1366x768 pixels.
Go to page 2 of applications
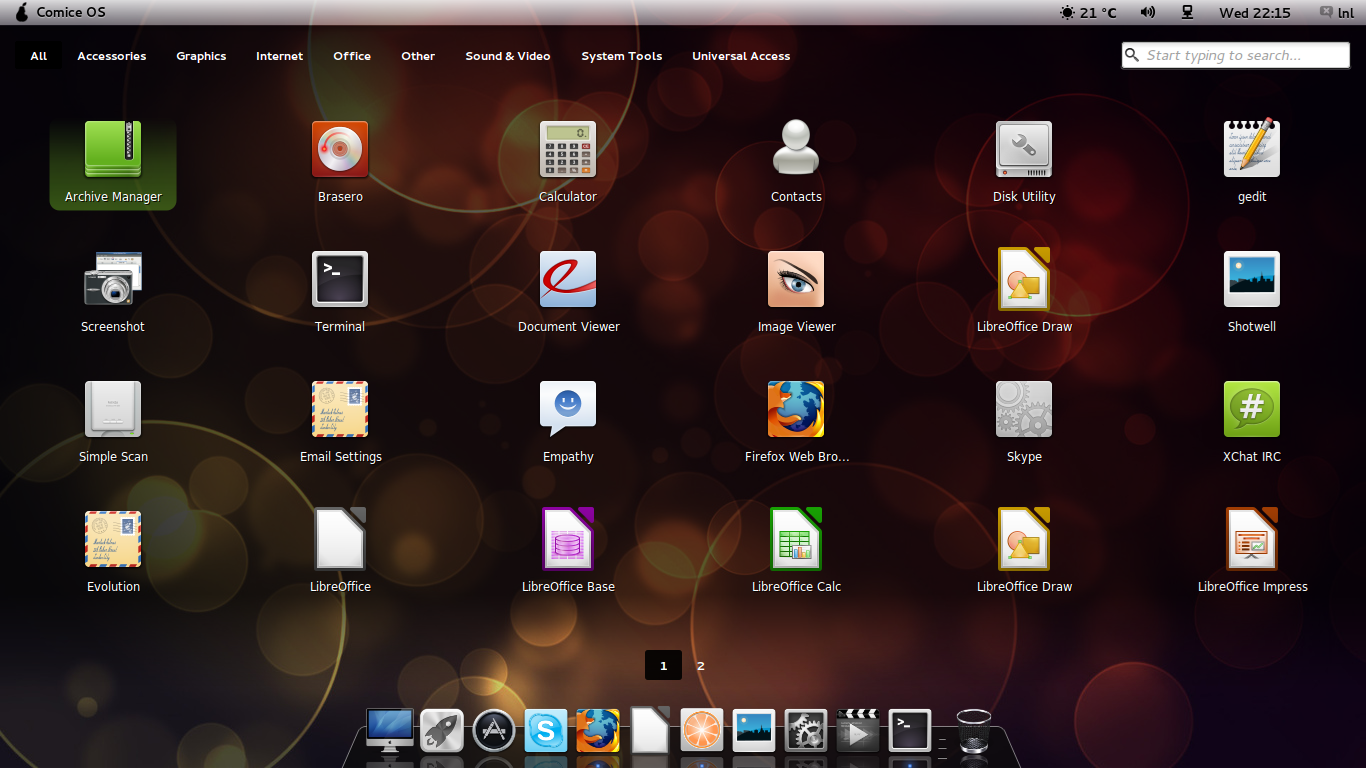click(700, 665)
